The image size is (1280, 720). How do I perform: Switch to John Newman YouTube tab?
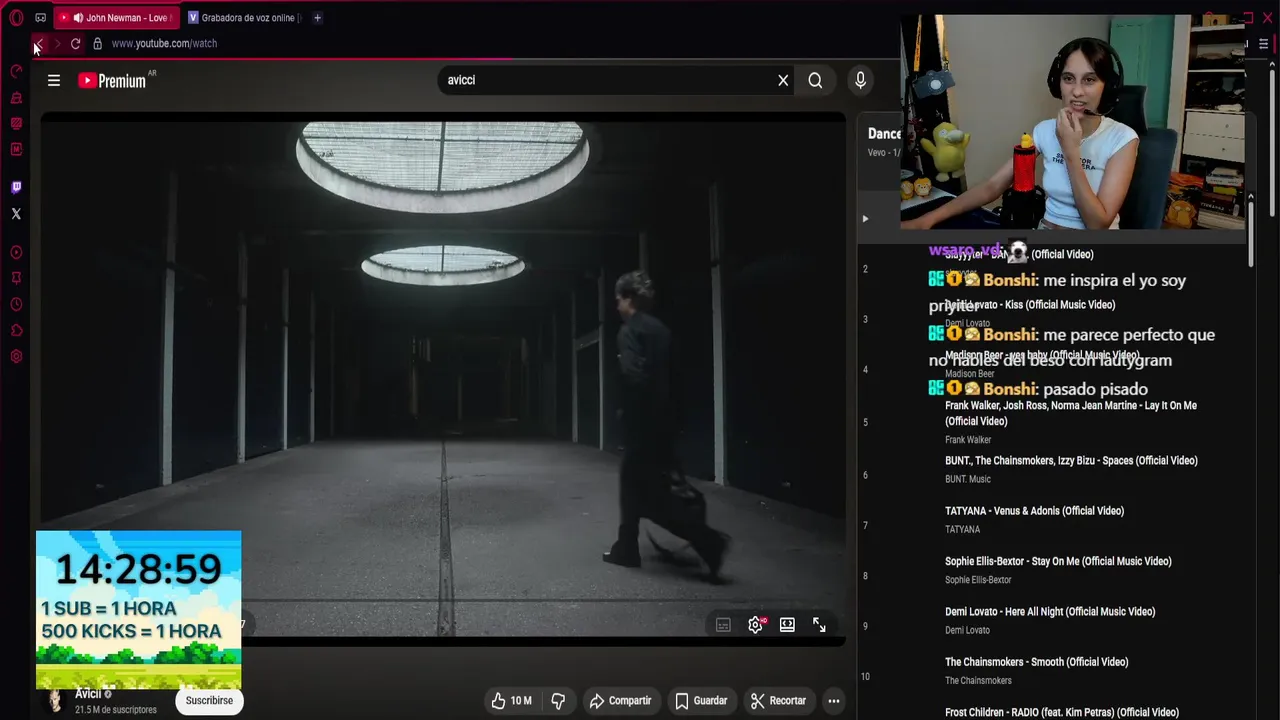pyautogui.click(x=116, y=18)
